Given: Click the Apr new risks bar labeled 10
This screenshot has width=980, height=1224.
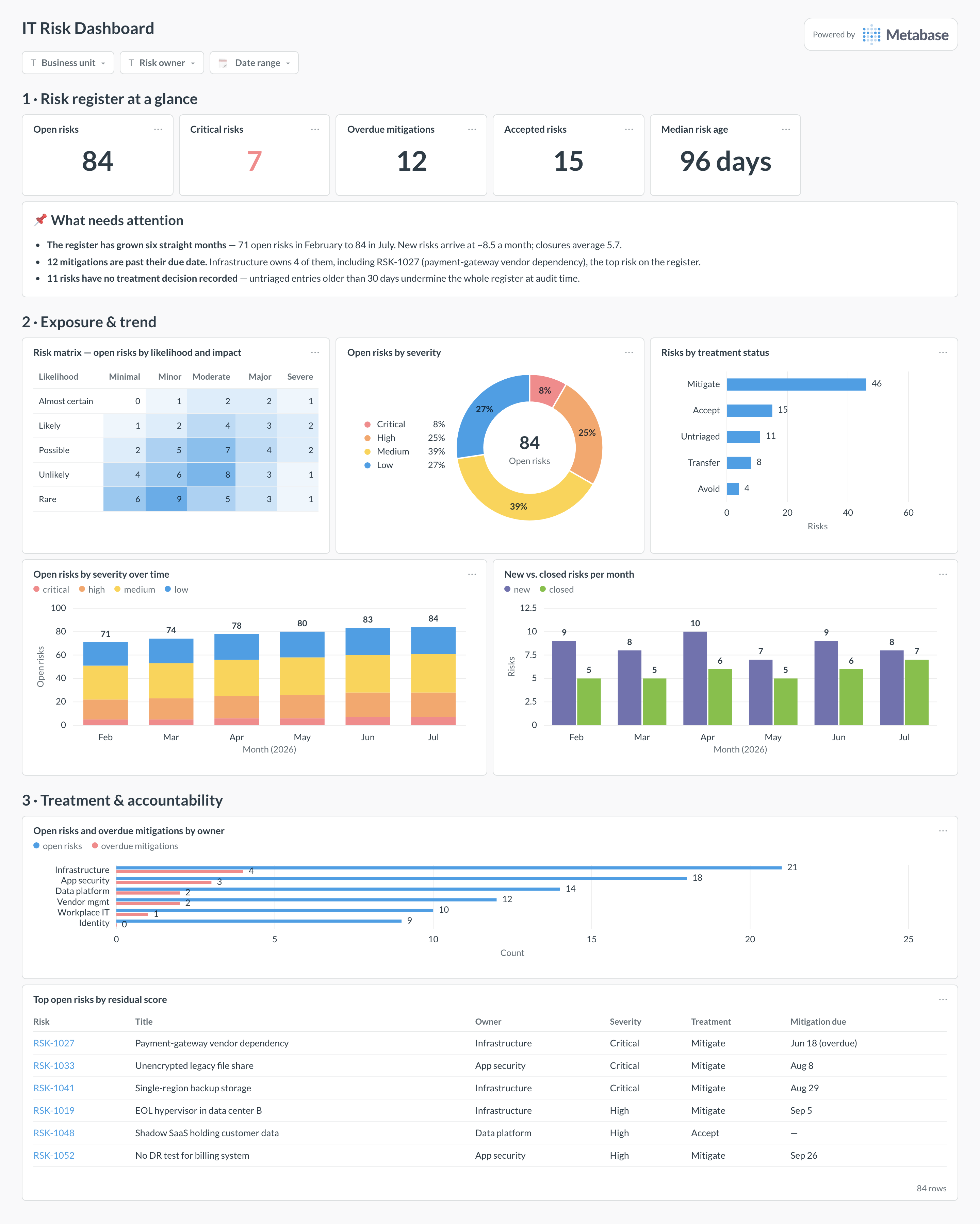Looking at the screenshot, I should click(x=695, y=678).
